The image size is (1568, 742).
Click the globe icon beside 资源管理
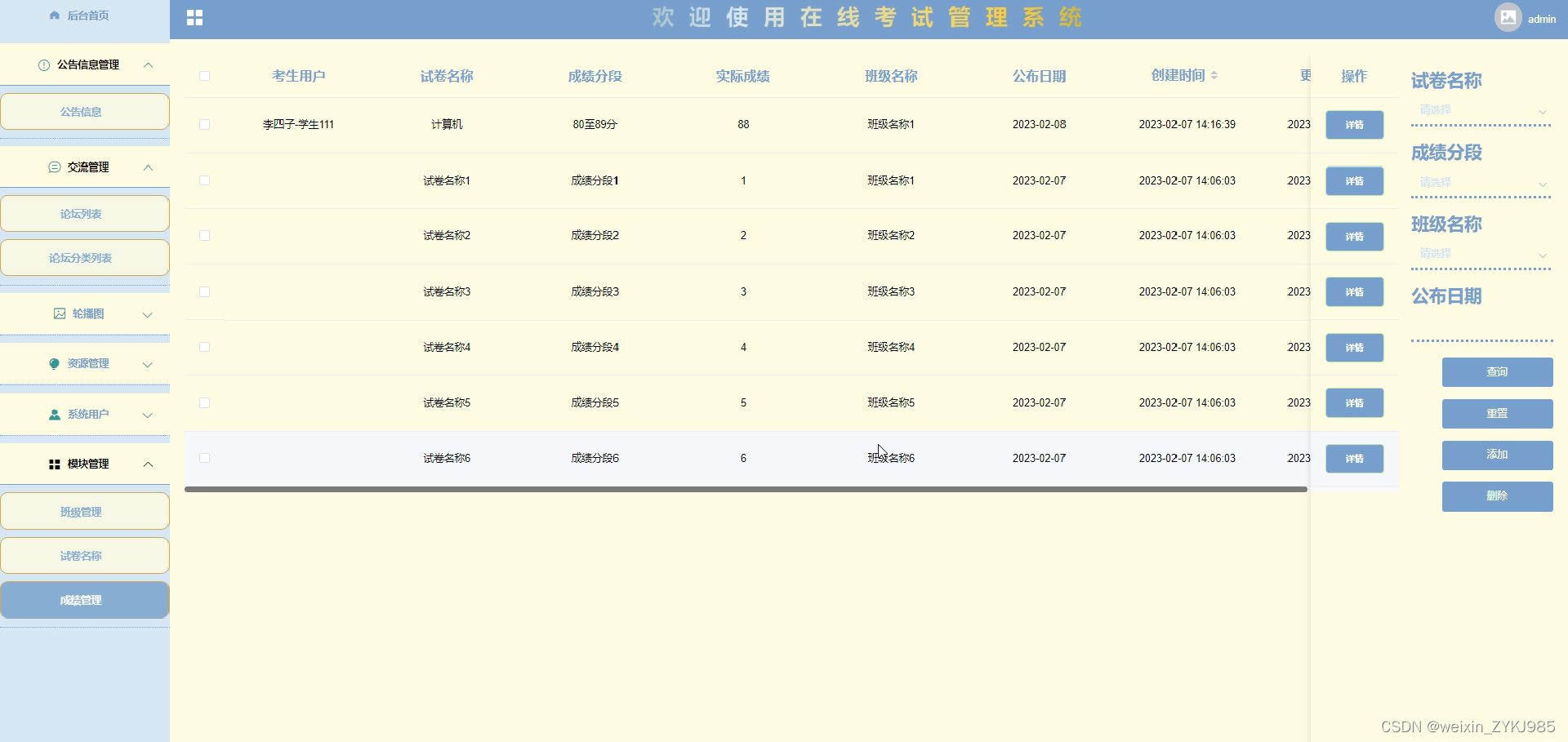tap(55, 364)
